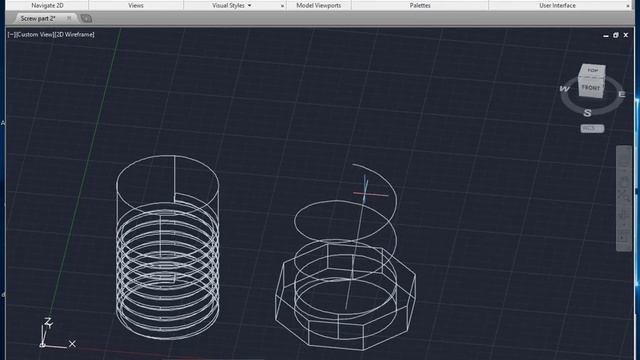The width and height of the screenshot is (640, 360).
Task: Close the drawing viewport window
Action: 625,35
